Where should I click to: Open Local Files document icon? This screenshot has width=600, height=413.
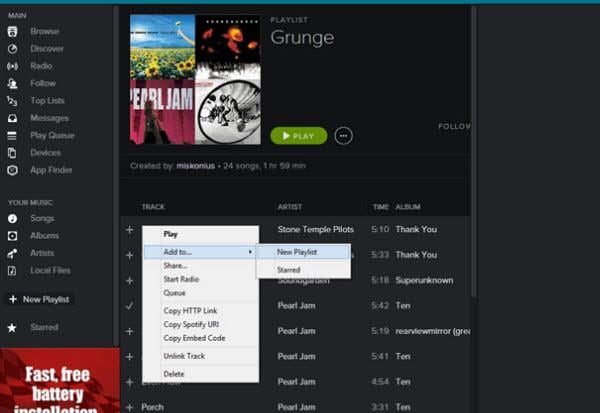click(12, 271)
